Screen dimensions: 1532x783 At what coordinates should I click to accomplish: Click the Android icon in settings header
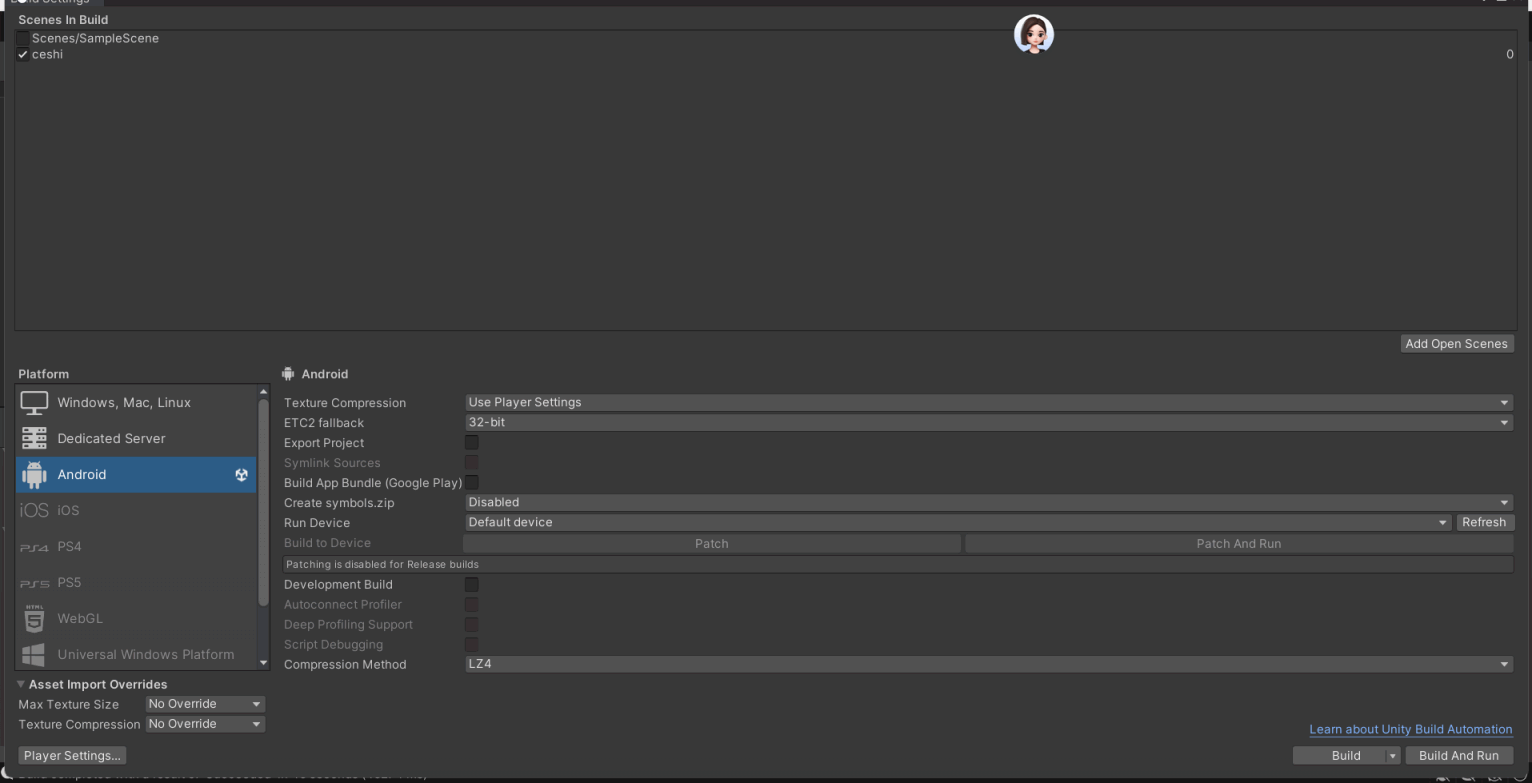289,374
